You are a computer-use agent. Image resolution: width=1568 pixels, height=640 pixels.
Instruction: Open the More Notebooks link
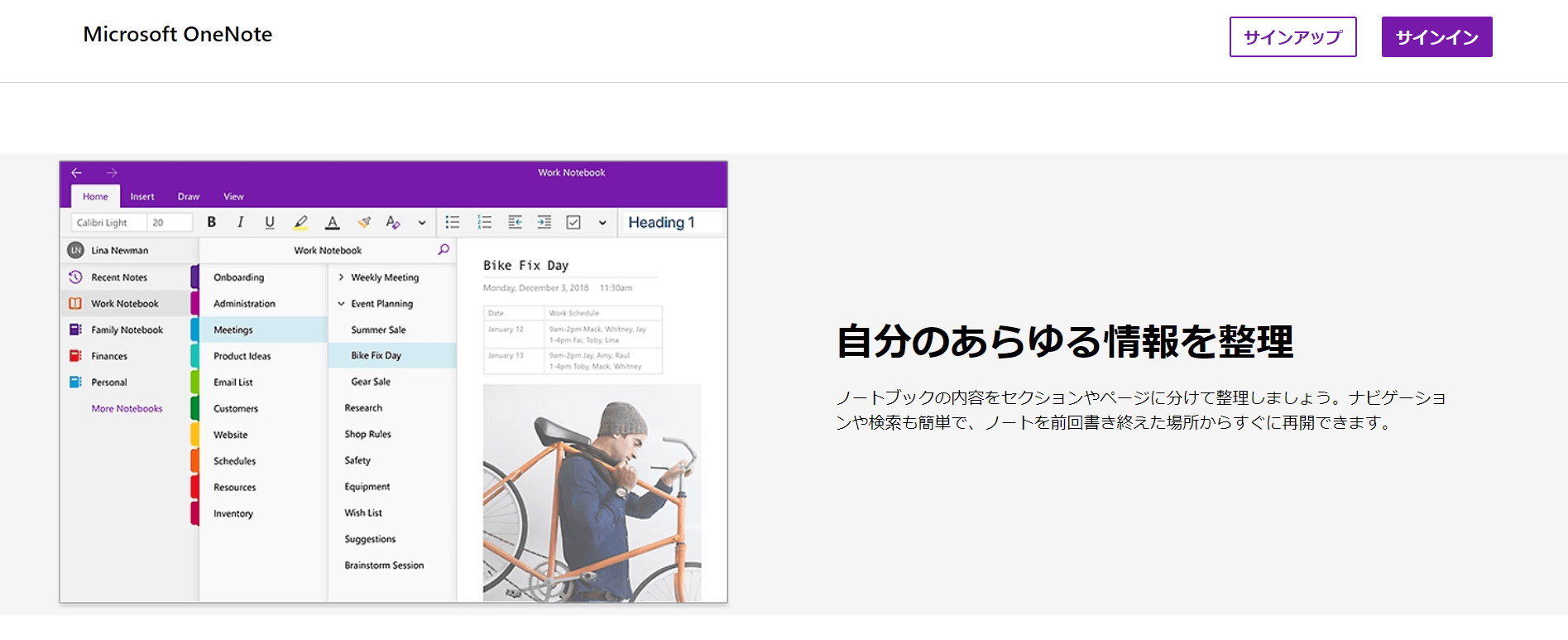[x=127, y=408]
